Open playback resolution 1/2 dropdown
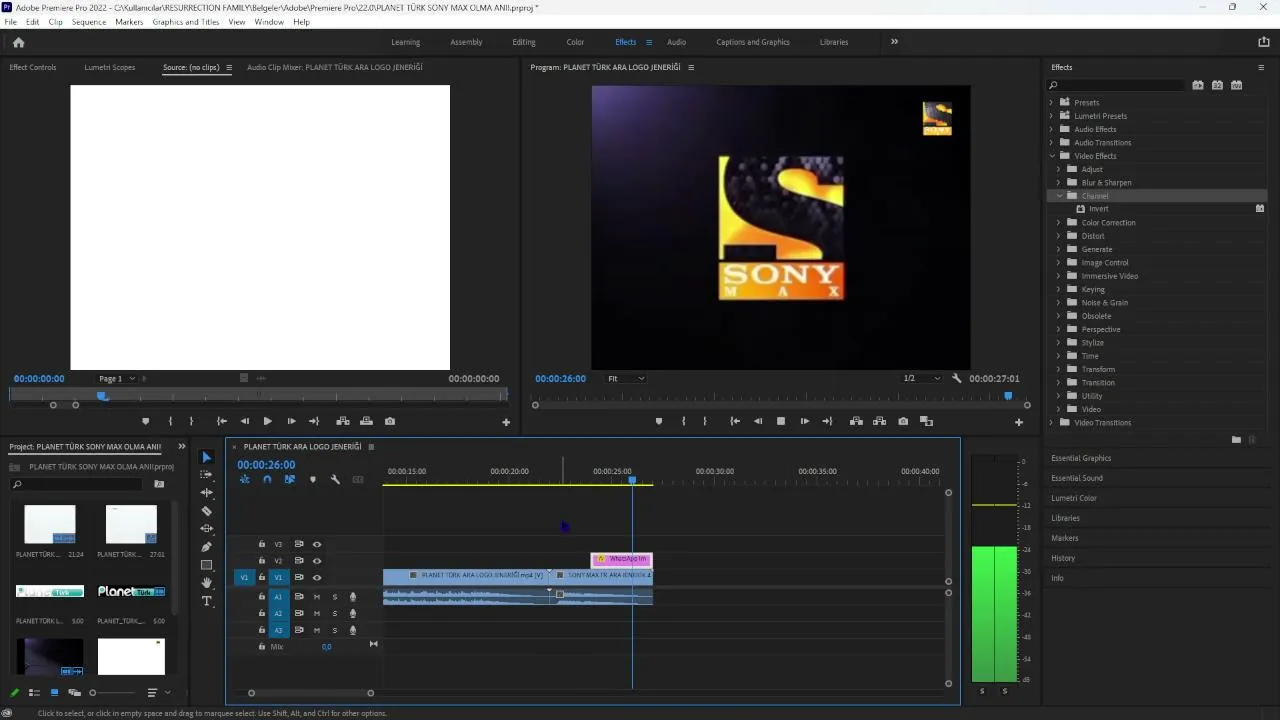This screenshot has width=1280, height=720. click(x=922, y=379)
